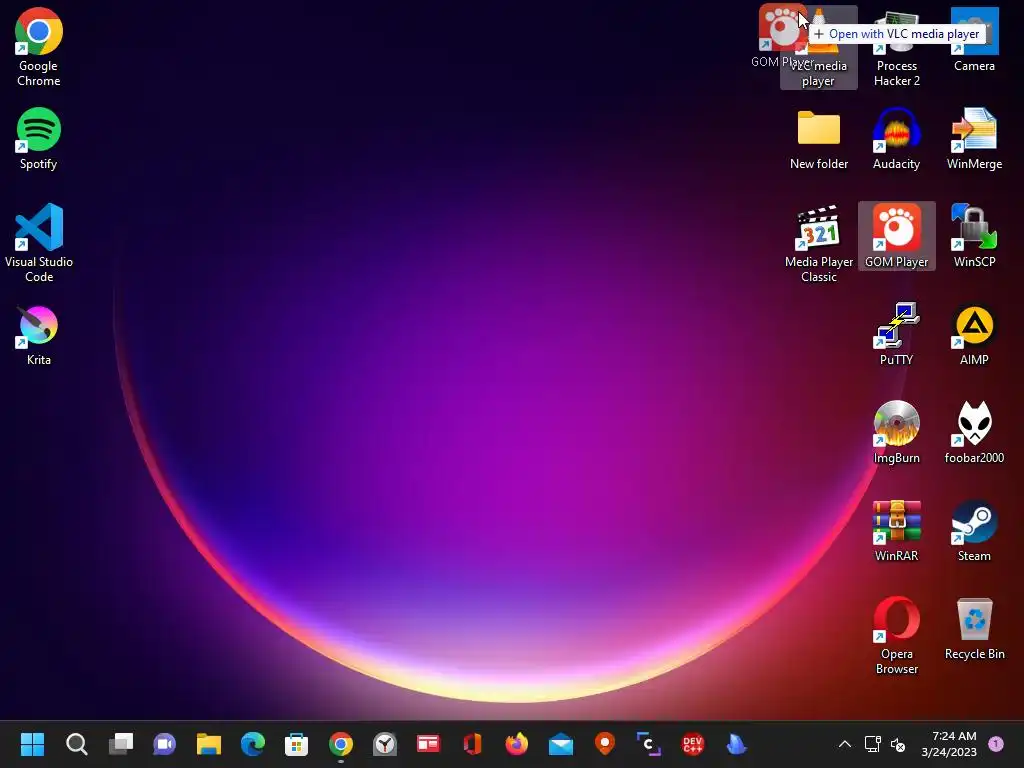Click the Process Hacker 2 desktop icon
The height and width of the screenshot is (768, 1024).
[x=897, y=48]
